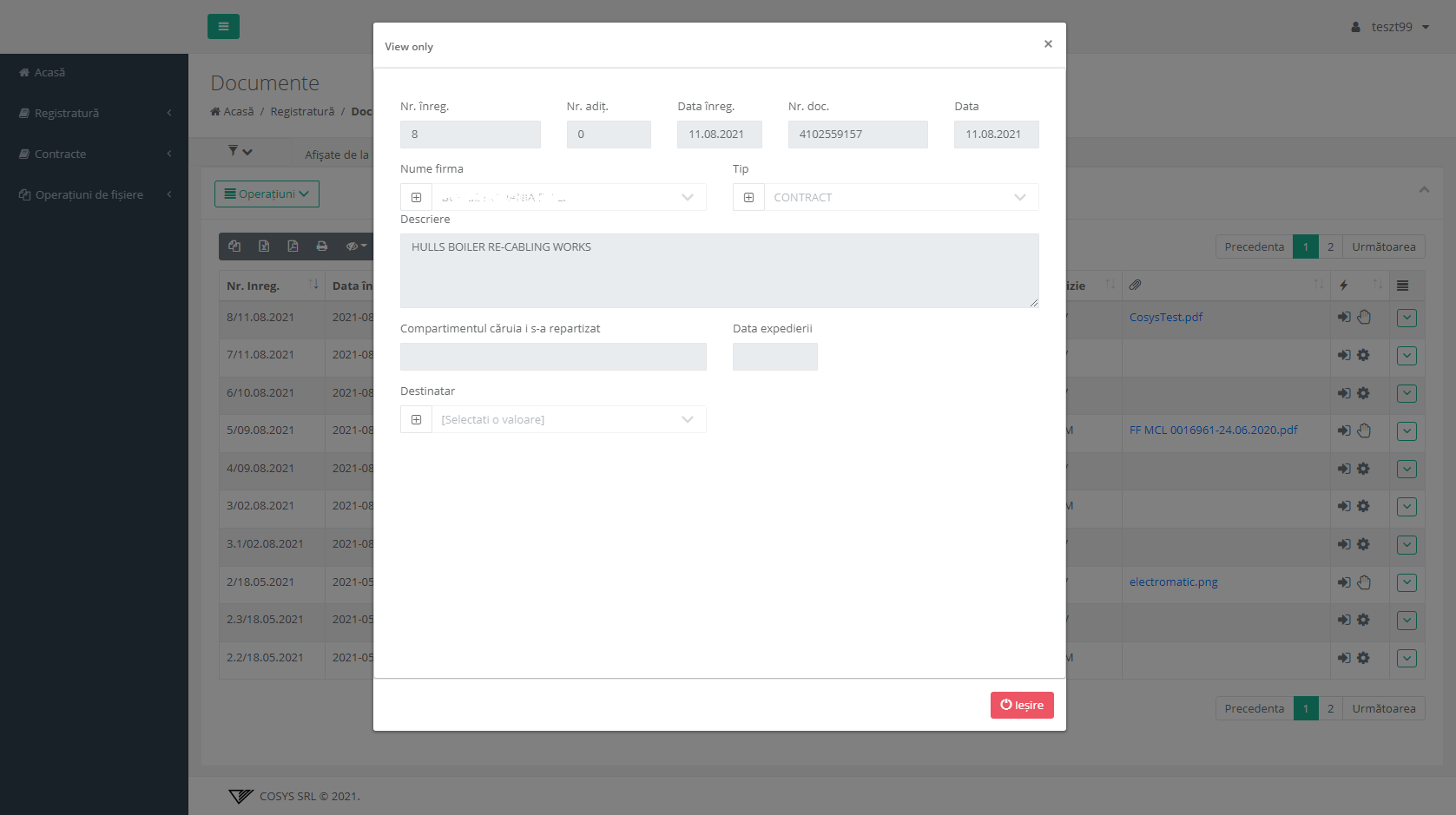Click the hand icon in CosysTest.pdf row
The image size is (1456, 815).
coord(1364,318)
